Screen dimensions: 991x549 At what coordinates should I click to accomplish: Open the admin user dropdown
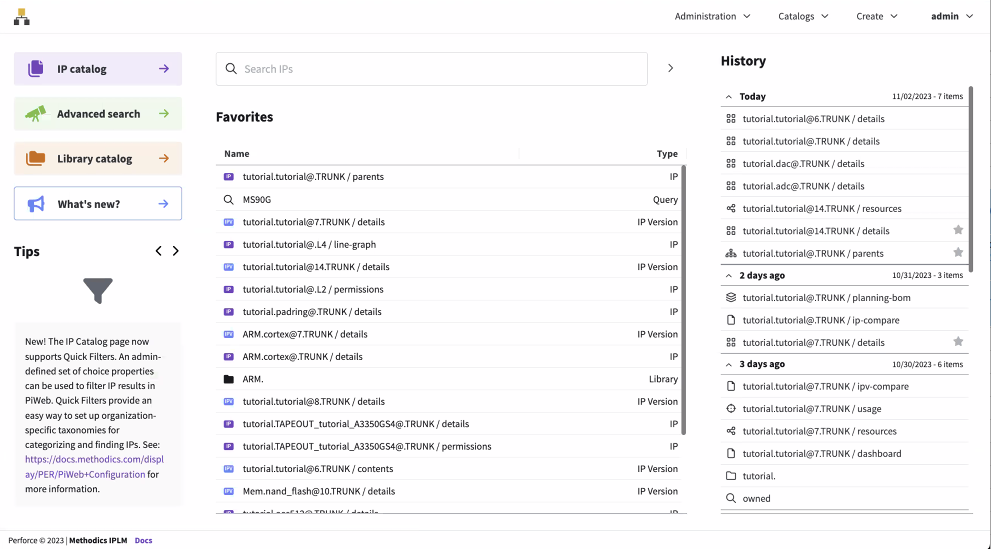coord(951,16)
